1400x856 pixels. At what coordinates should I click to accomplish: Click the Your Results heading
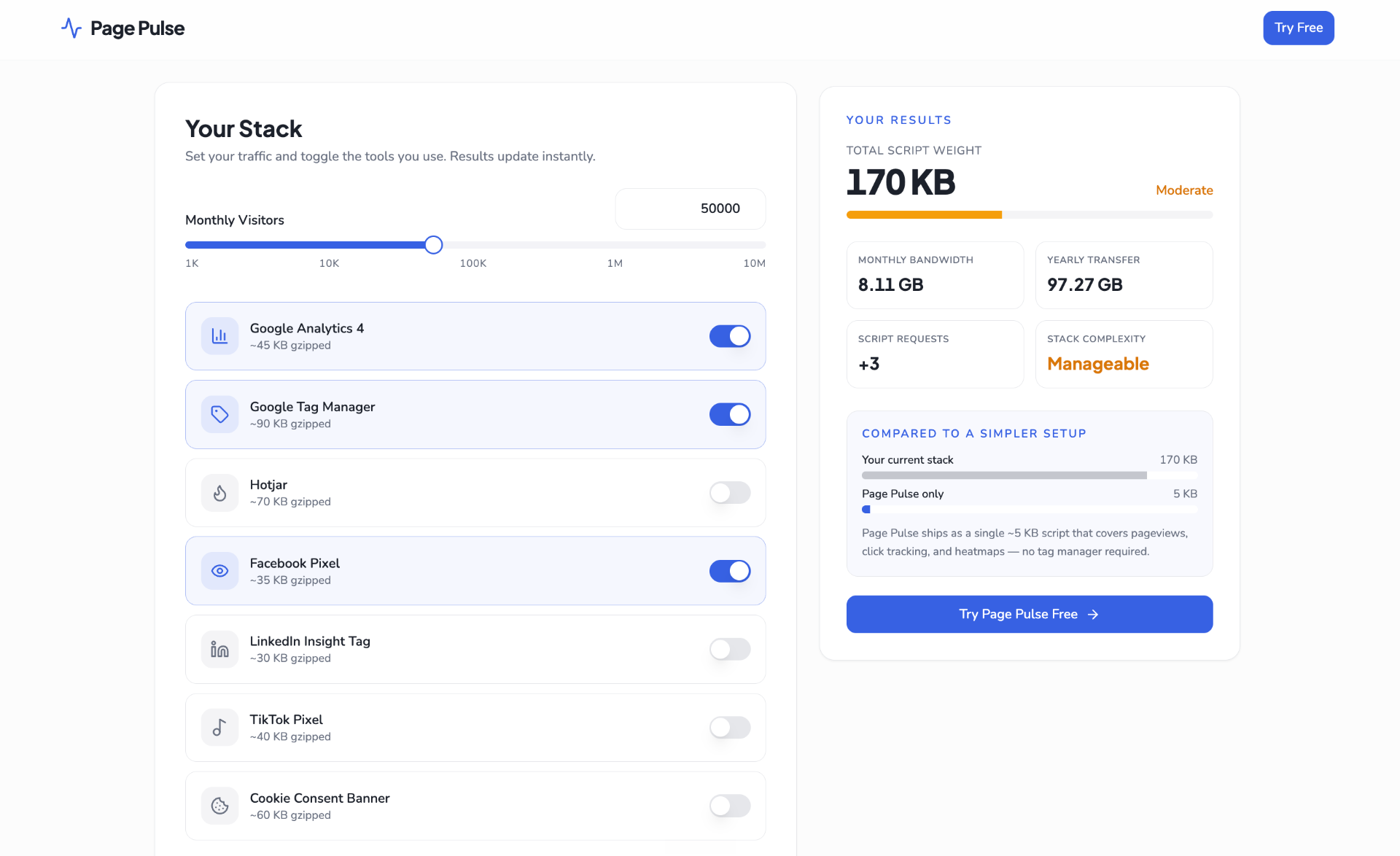[x=898, y=120]
